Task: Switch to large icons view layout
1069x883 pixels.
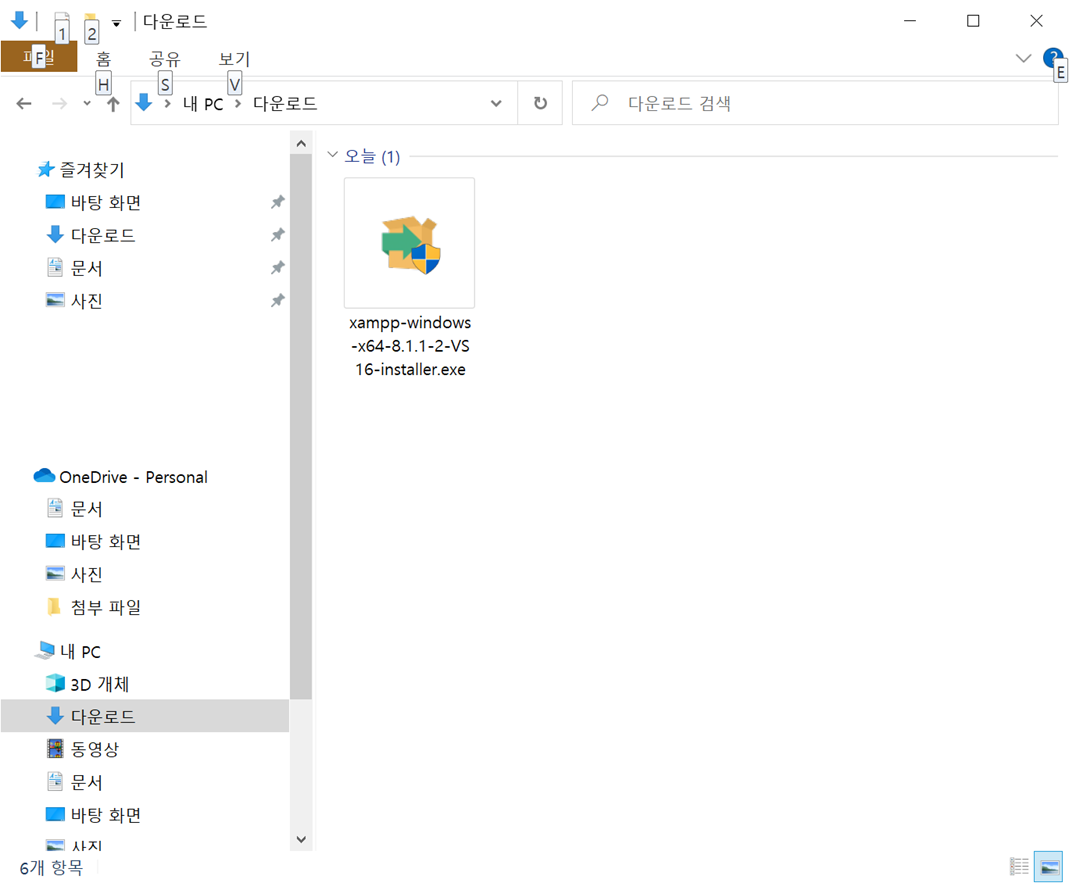Action: point(1049,867)
